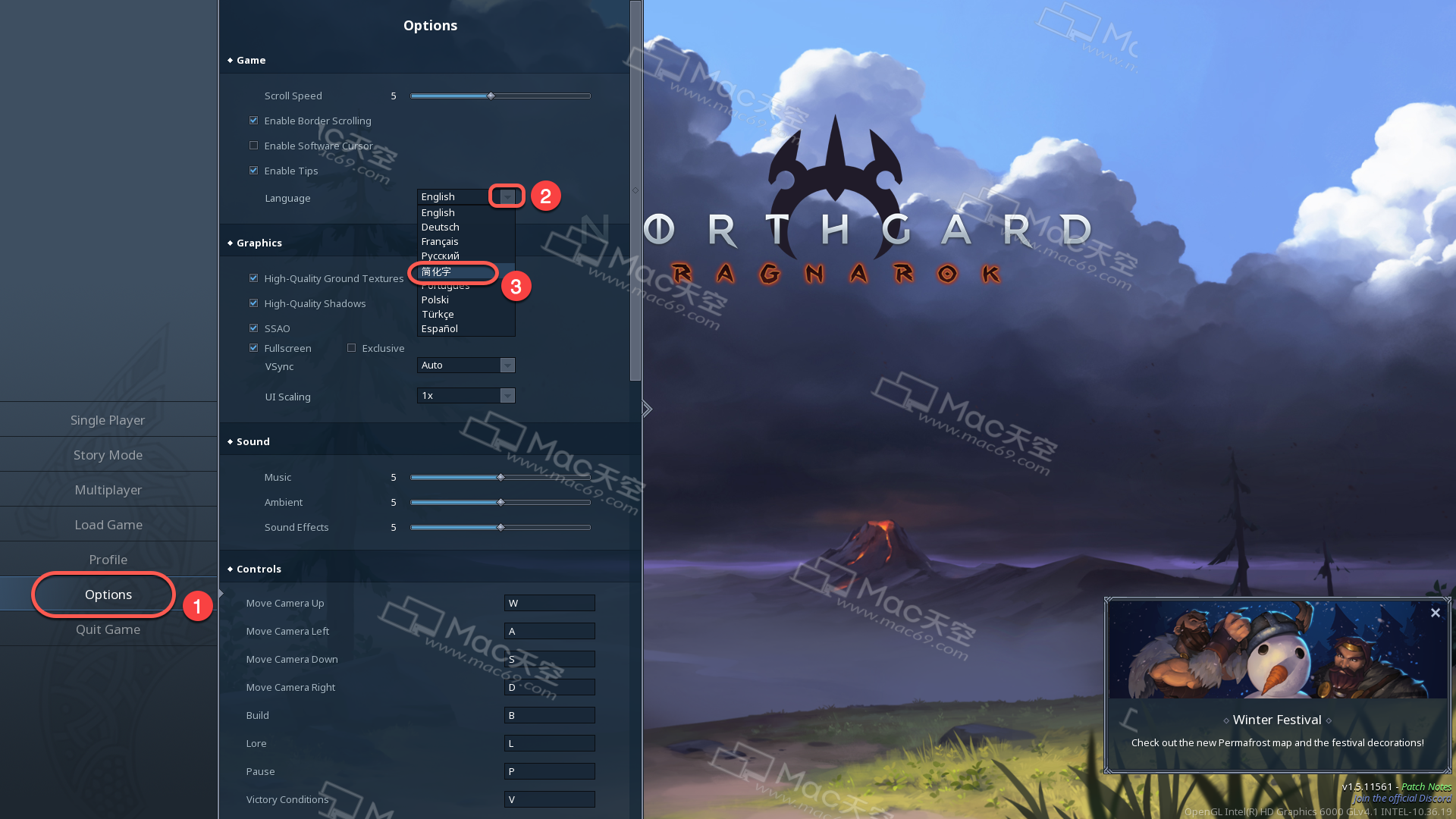Expand UI Scaling dropdown options
The height and width of the screenshot is (819, 1456).
click(x=507, y=395)
